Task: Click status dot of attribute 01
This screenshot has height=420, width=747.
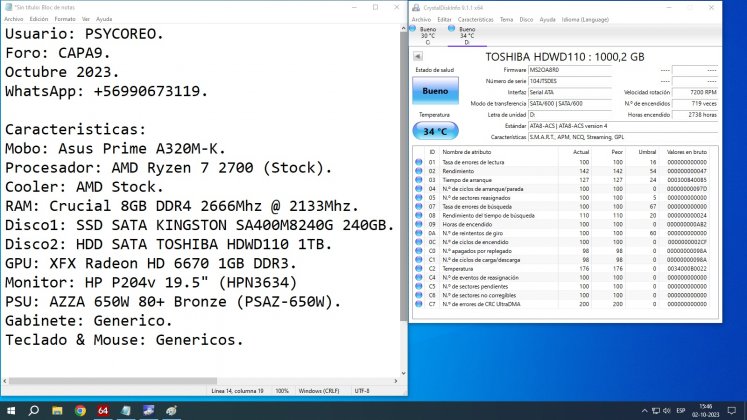Action: pyautogui.click(x=419, y=162)
